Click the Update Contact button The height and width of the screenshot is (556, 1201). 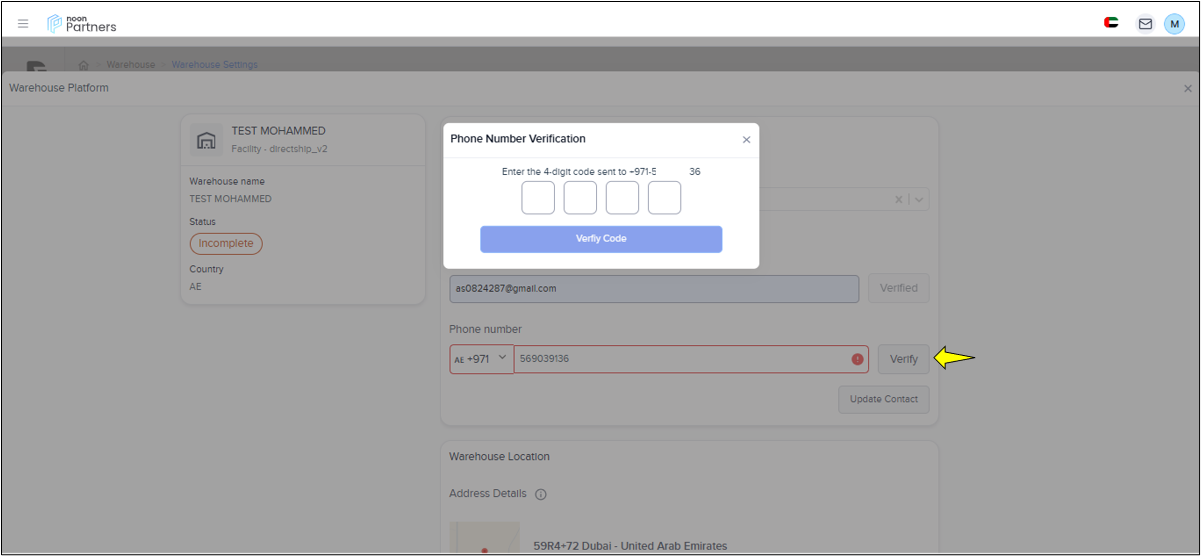click(883, 399)
